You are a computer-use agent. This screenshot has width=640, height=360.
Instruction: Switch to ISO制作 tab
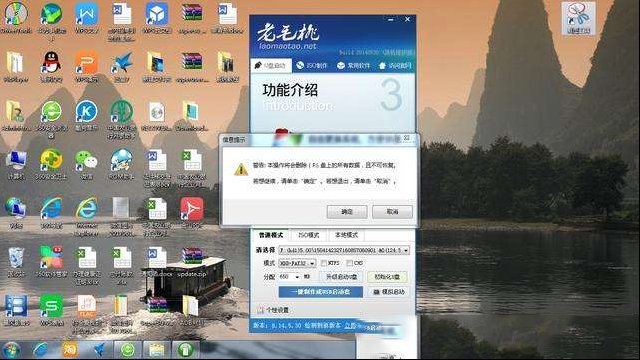[x=312, y=66]
